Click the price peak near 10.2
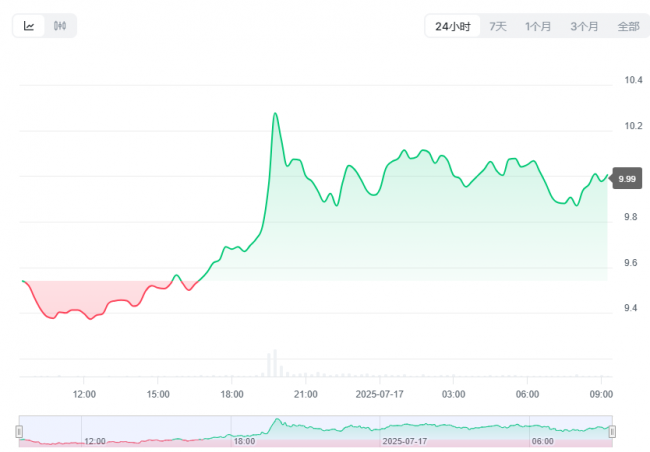Image resolution: width=650 pixels, height=452 pixels. coord(275,114)
